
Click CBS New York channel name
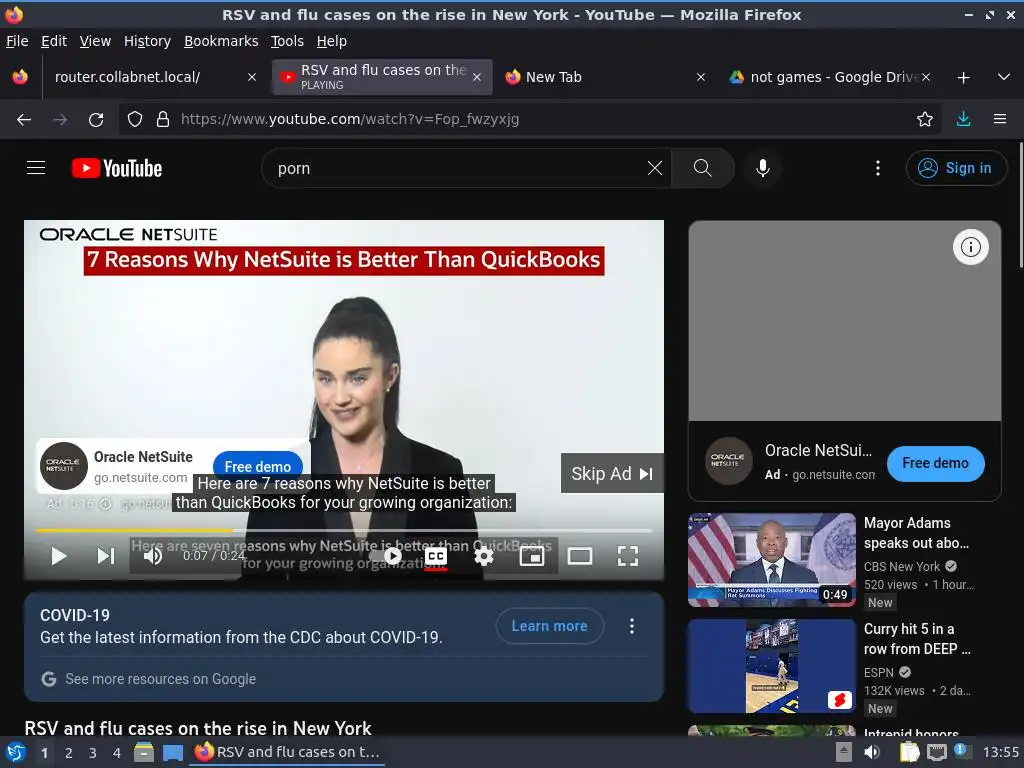[x=902, y=566]
